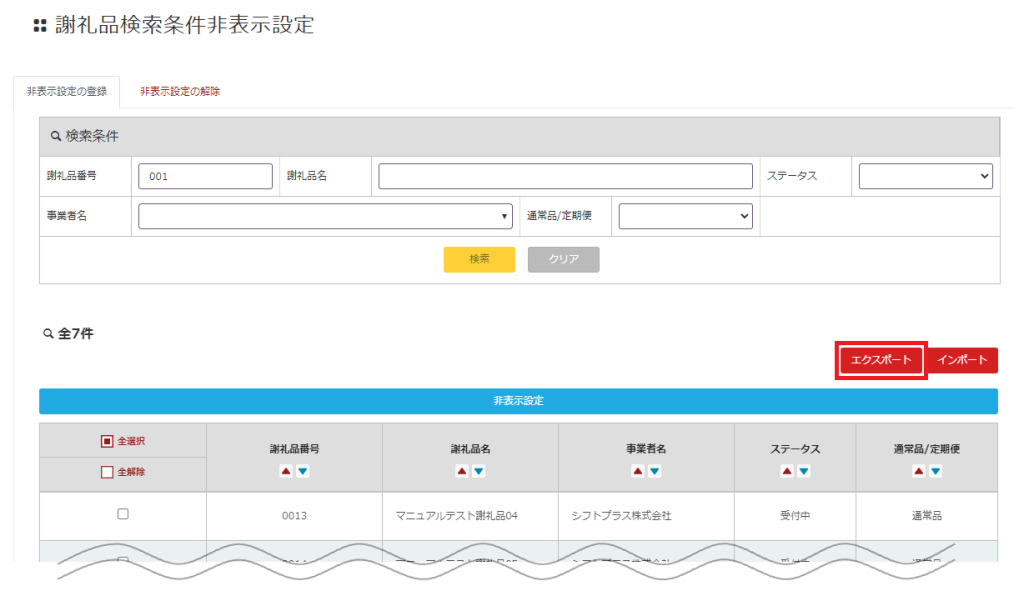Check the 全選択 select-all checkbox
The height and width of the screenshot is (596, 1024).
point(107,441)
